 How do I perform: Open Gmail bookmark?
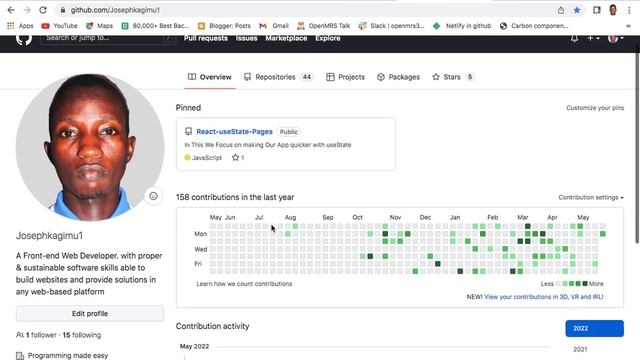click(274, 26)
